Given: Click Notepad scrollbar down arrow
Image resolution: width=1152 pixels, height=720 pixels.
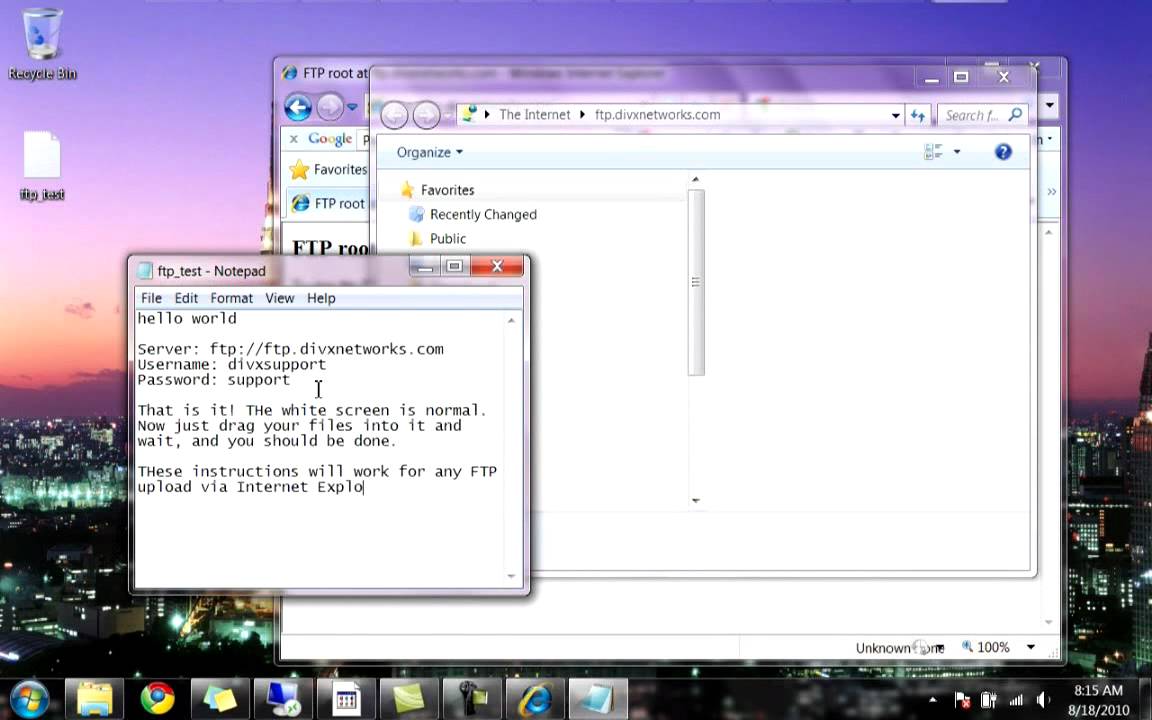Looking at the screenshot, I should tap(511, 576).
